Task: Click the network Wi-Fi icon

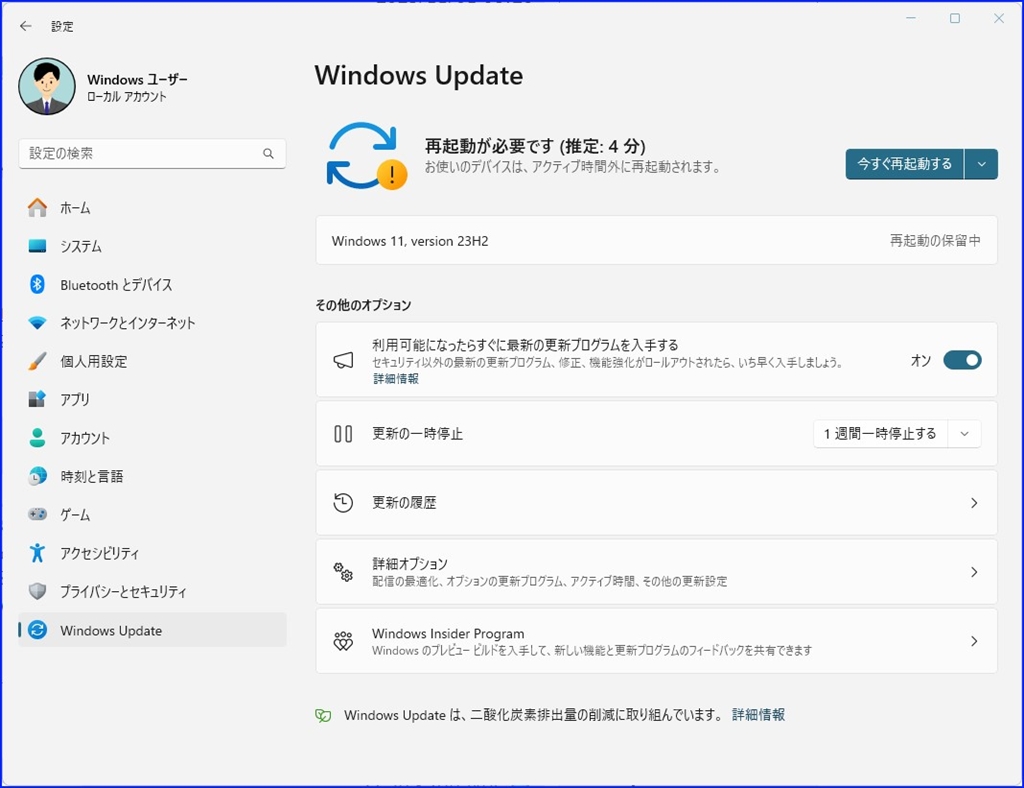Action: 37,323
